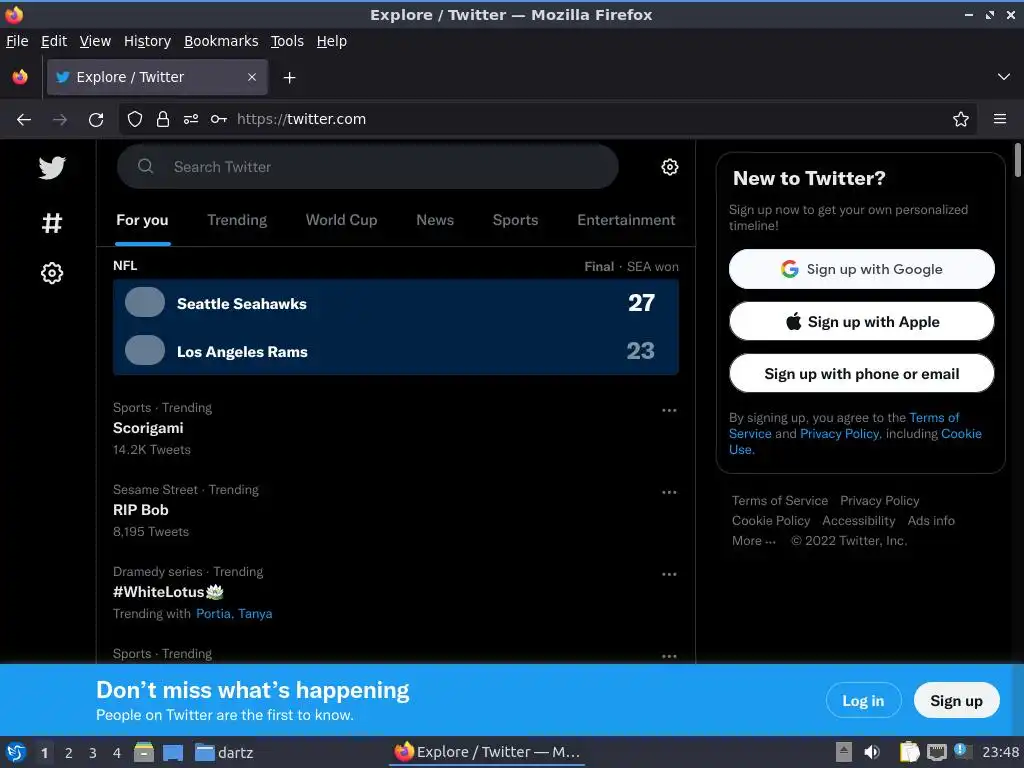The height and width of the screenshot is (768, 1024).
Task: Open the file manager taskbar icon
Action: point(144,752)
